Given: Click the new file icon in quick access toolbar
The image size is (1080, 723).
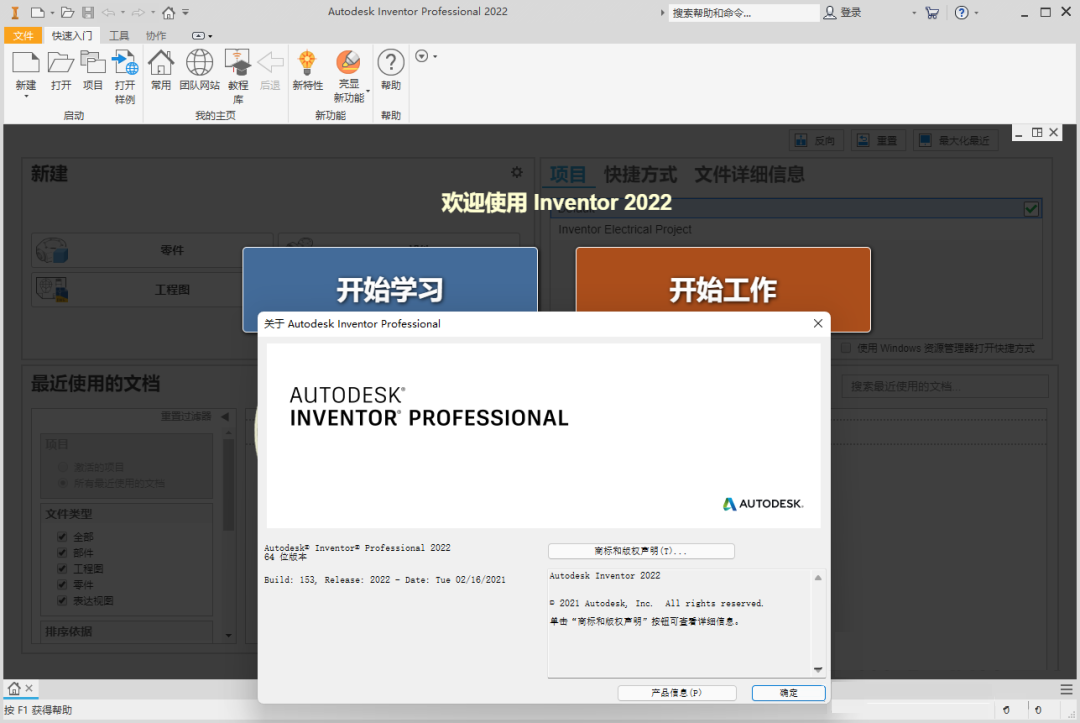Looking at the screenshot, I should coord(38,12).
